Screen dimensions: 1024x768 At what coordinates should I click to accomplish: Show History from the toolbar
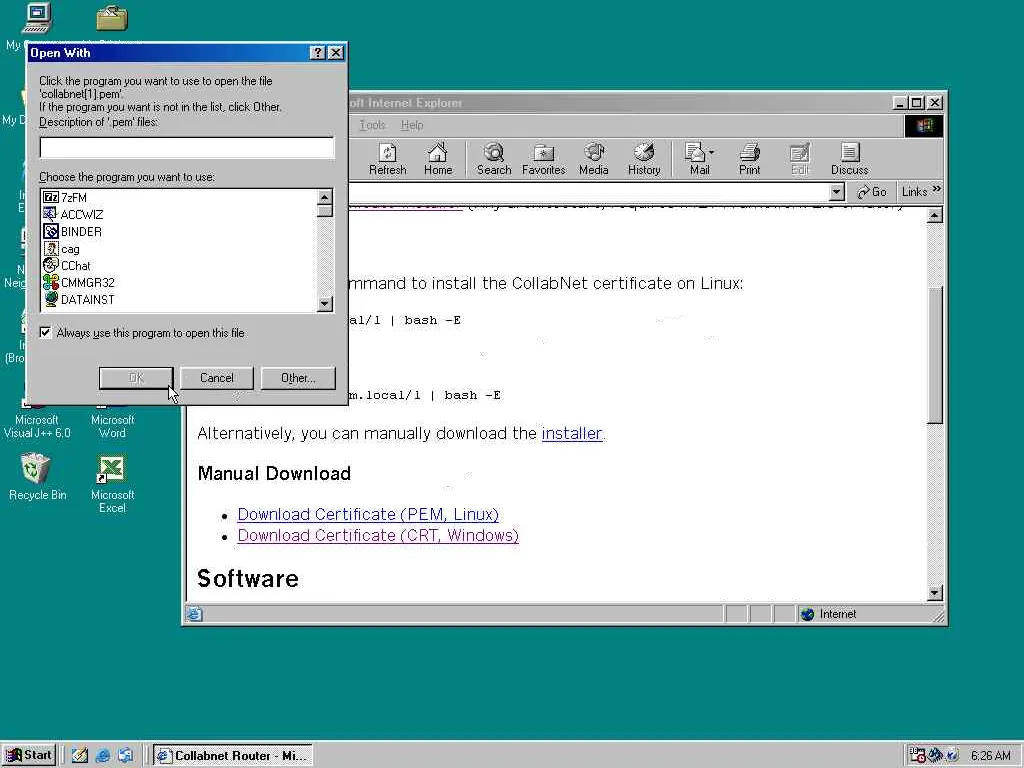coord(644,159)
